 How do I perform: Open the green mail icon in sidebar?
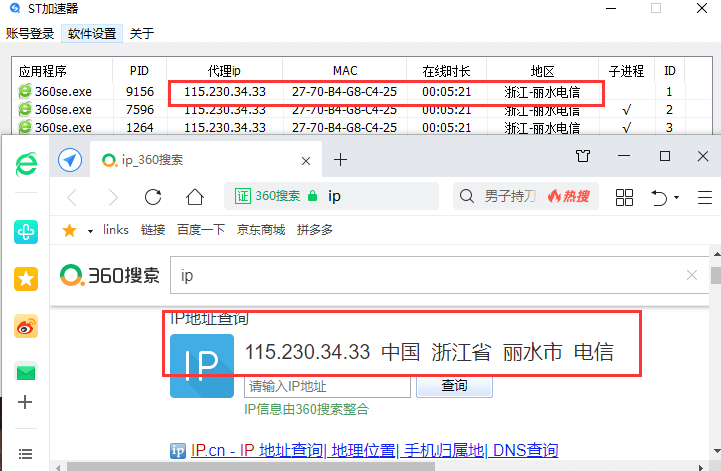pyautogui.click(x=26, y=372)
